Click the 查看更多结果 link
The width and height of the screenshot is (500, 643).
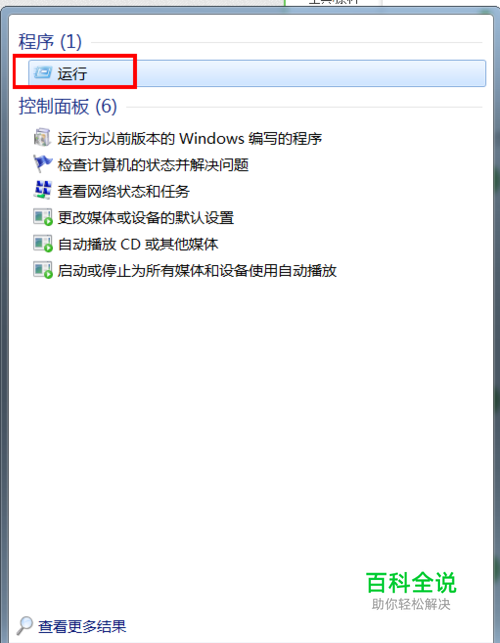click(82, 626)
